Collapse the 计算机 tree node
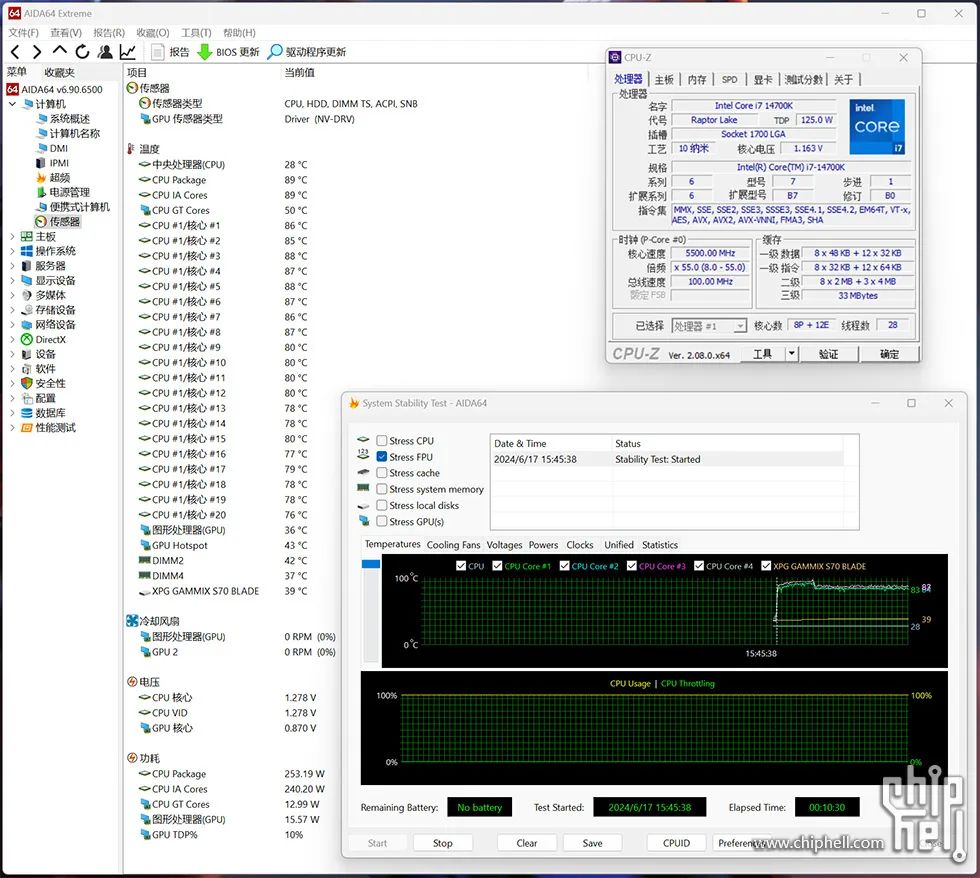The image size is (980, 878). pos(12,104)
